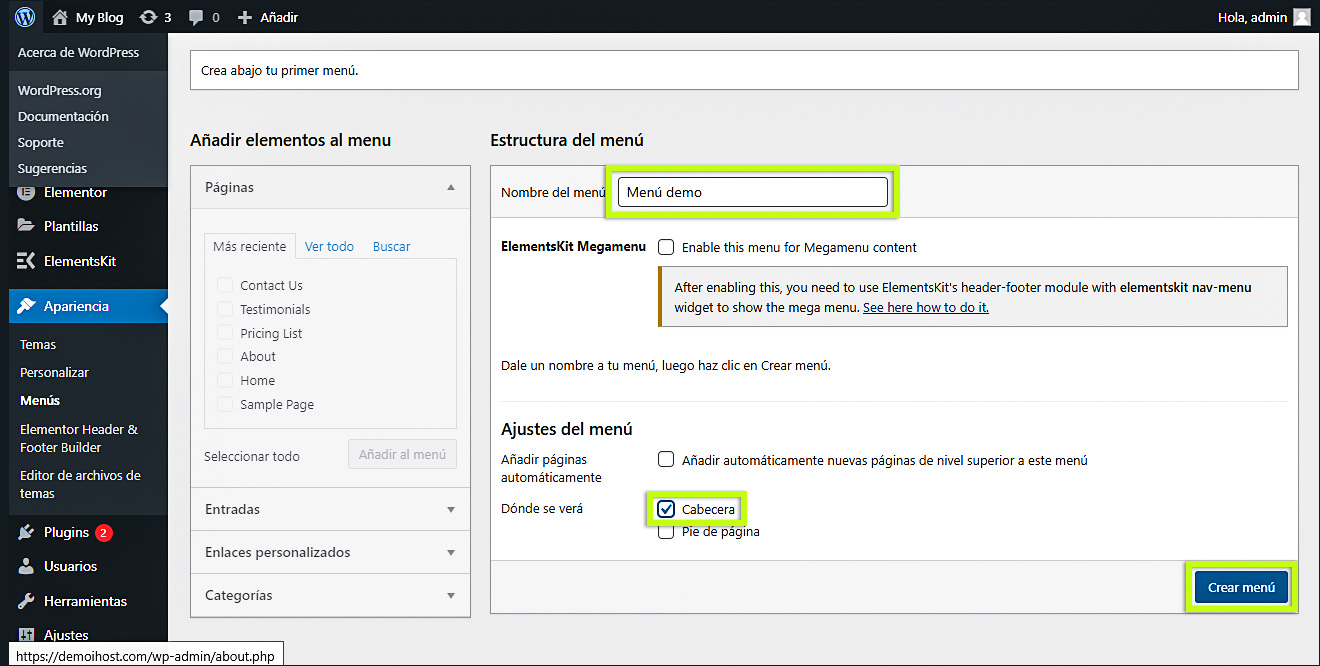Open ElementsKit from the sidebar

pos(79,261)
